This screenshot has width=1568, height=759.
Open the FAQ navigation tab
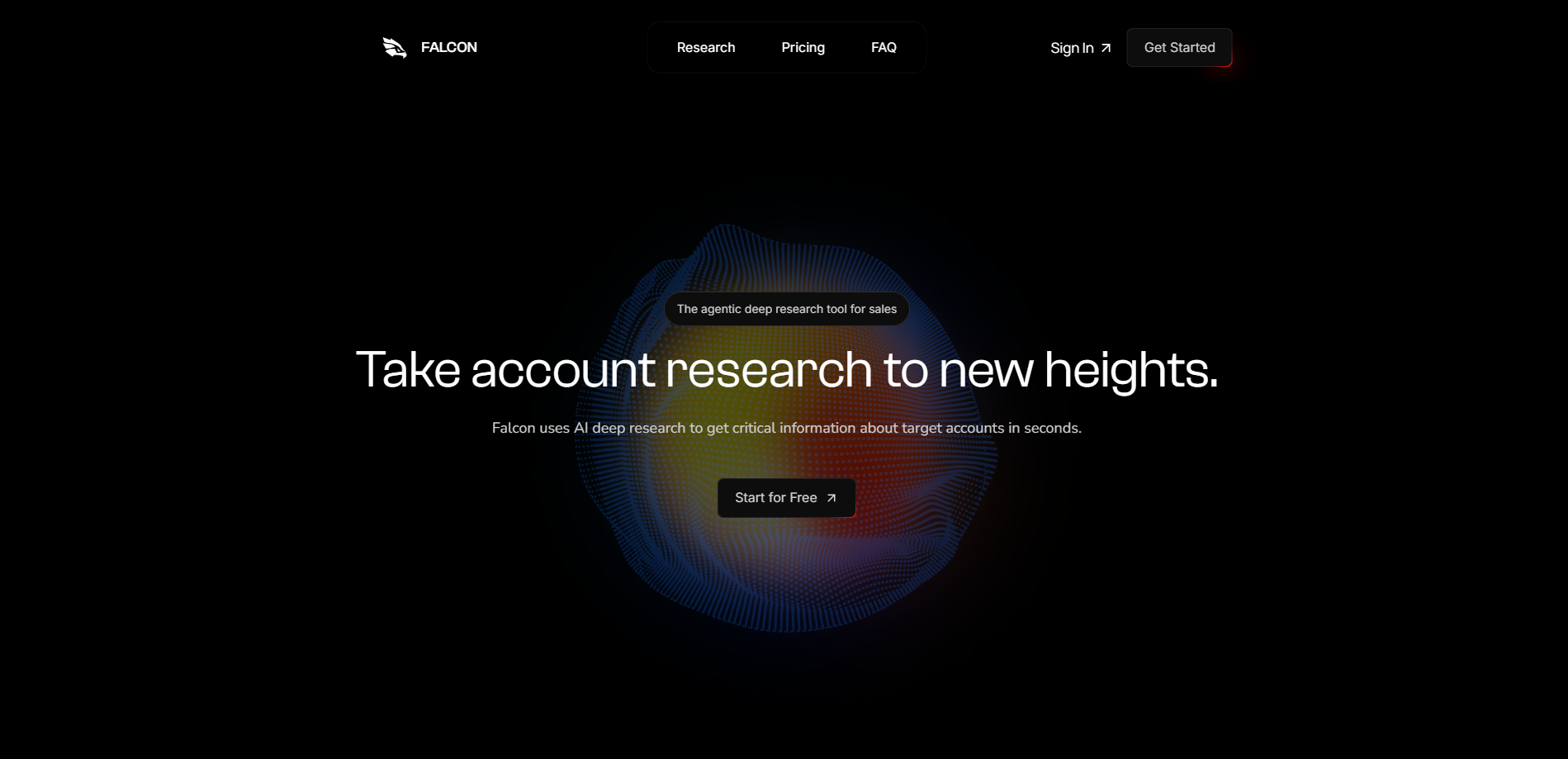pos(883,47)
